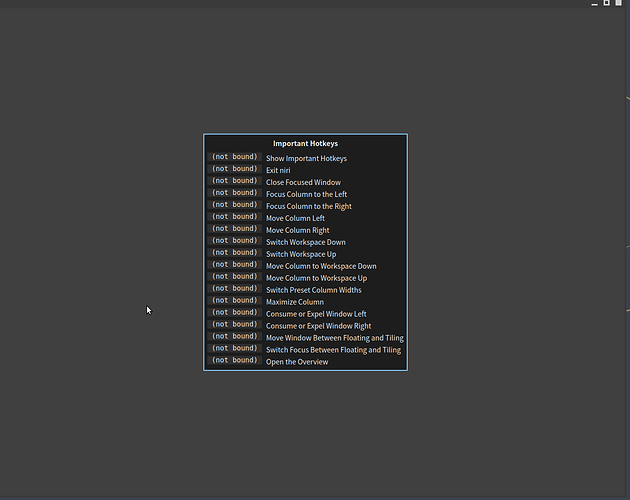Click the (not bound) key beside Show Important Hotkeys
Image resolution: width=630 pixels, height=500 pixels.
coord(235,157)
